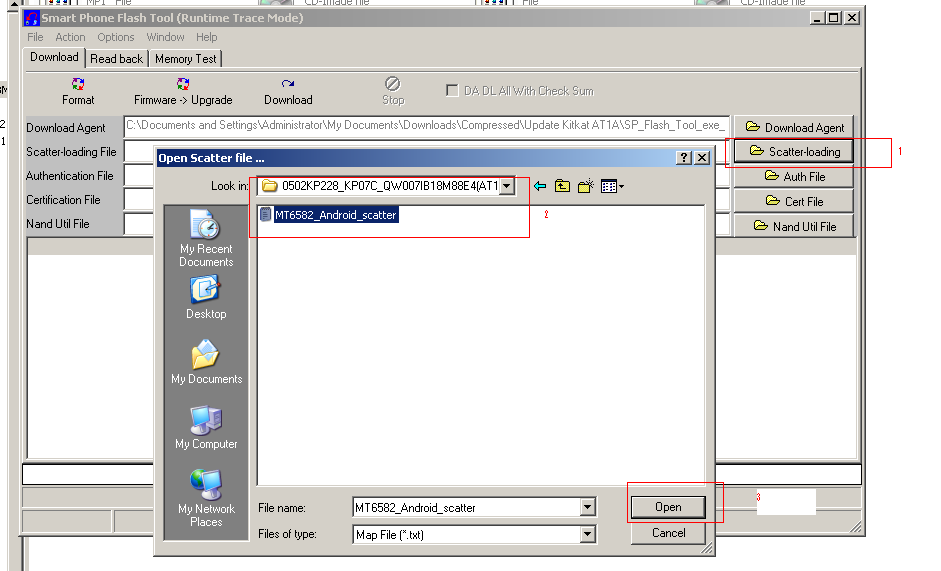This screenshot has height=571, width=941.
Task: Click the Open button in dialog
Action: (668, 507)
